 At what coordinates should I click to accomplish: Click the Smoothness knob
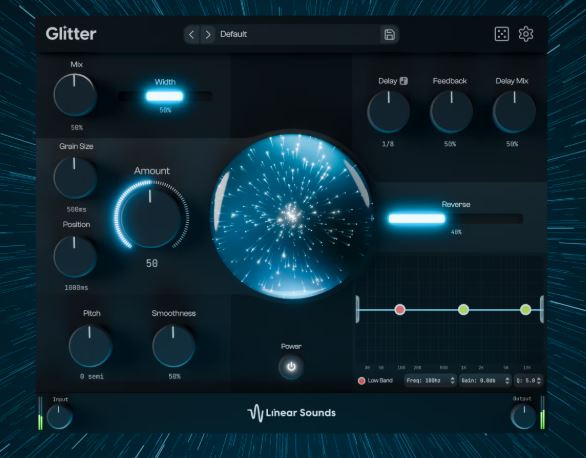point(173,346)
